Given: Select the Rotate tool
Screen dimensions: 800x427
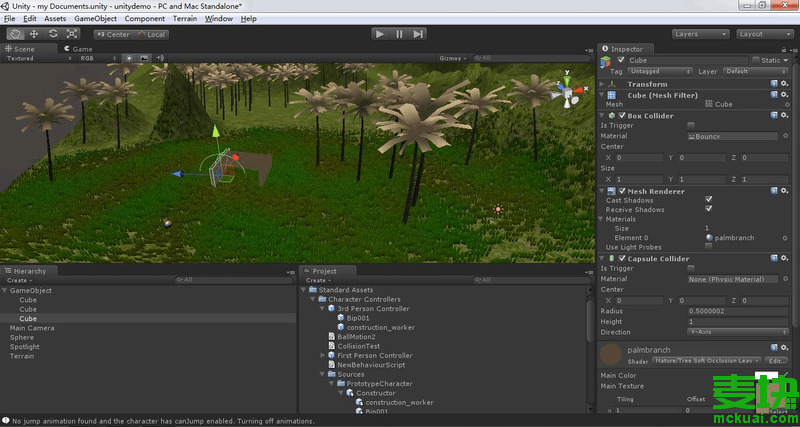Looking at the screenshot, I should (53, 34).
